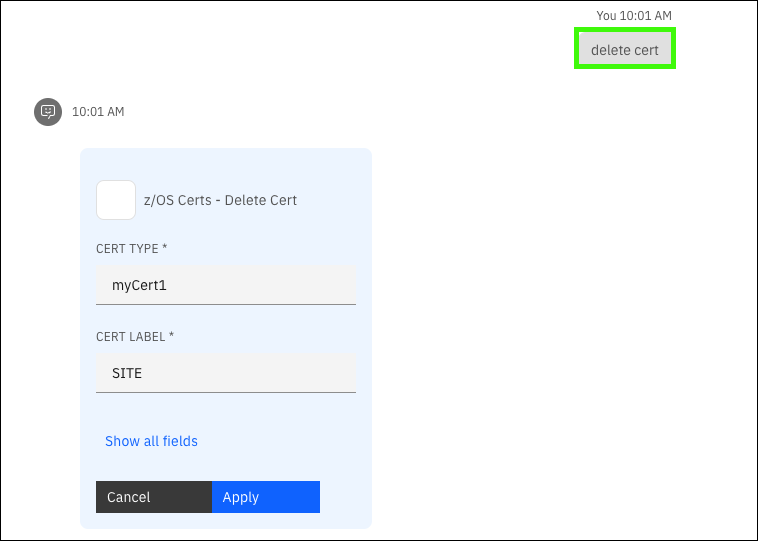
Task: Click the 'You 10:01 AM' timestamp
Action: pos(633,15)
